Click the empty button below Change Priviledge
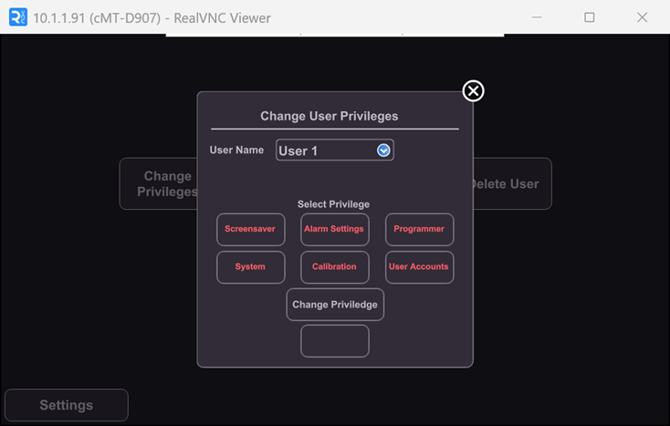 click(335, 341)
